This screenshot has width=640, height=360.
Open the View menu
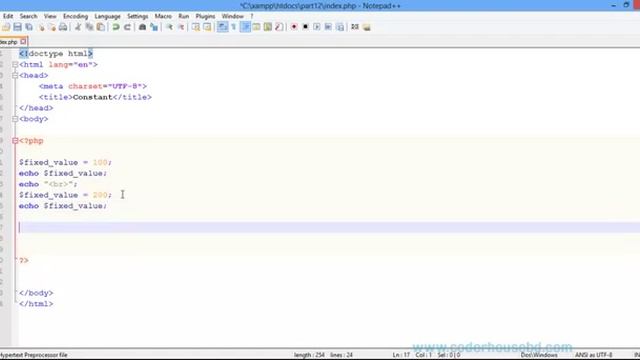click(50, 16)
